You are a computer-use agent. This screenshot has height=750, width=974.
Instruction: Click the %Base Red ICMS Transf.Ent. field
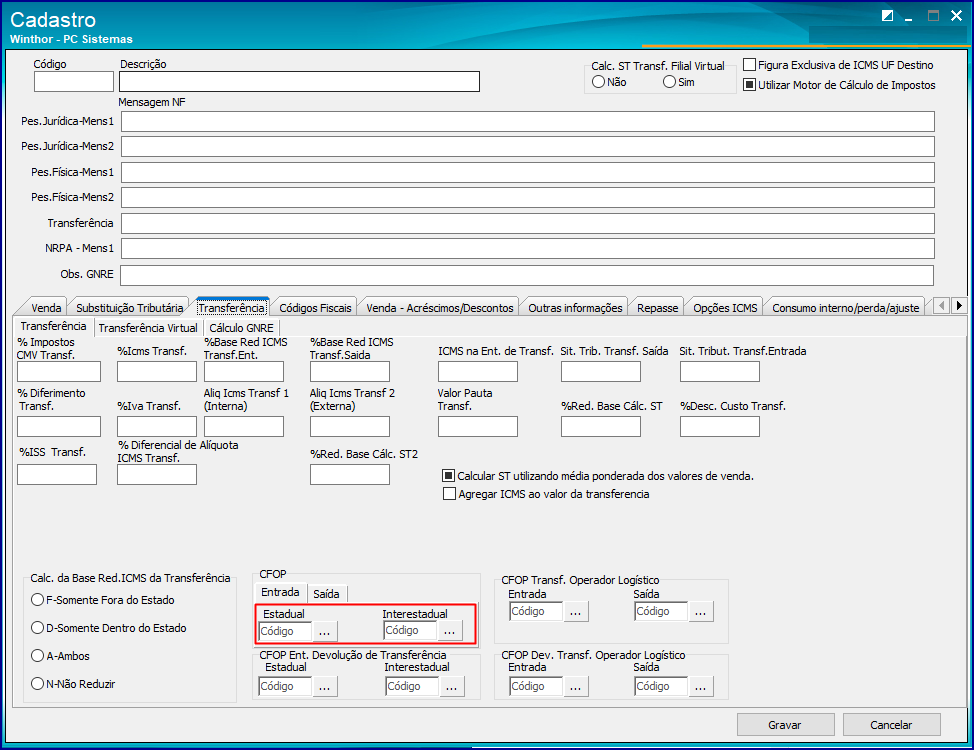click(x=244, y=372)
